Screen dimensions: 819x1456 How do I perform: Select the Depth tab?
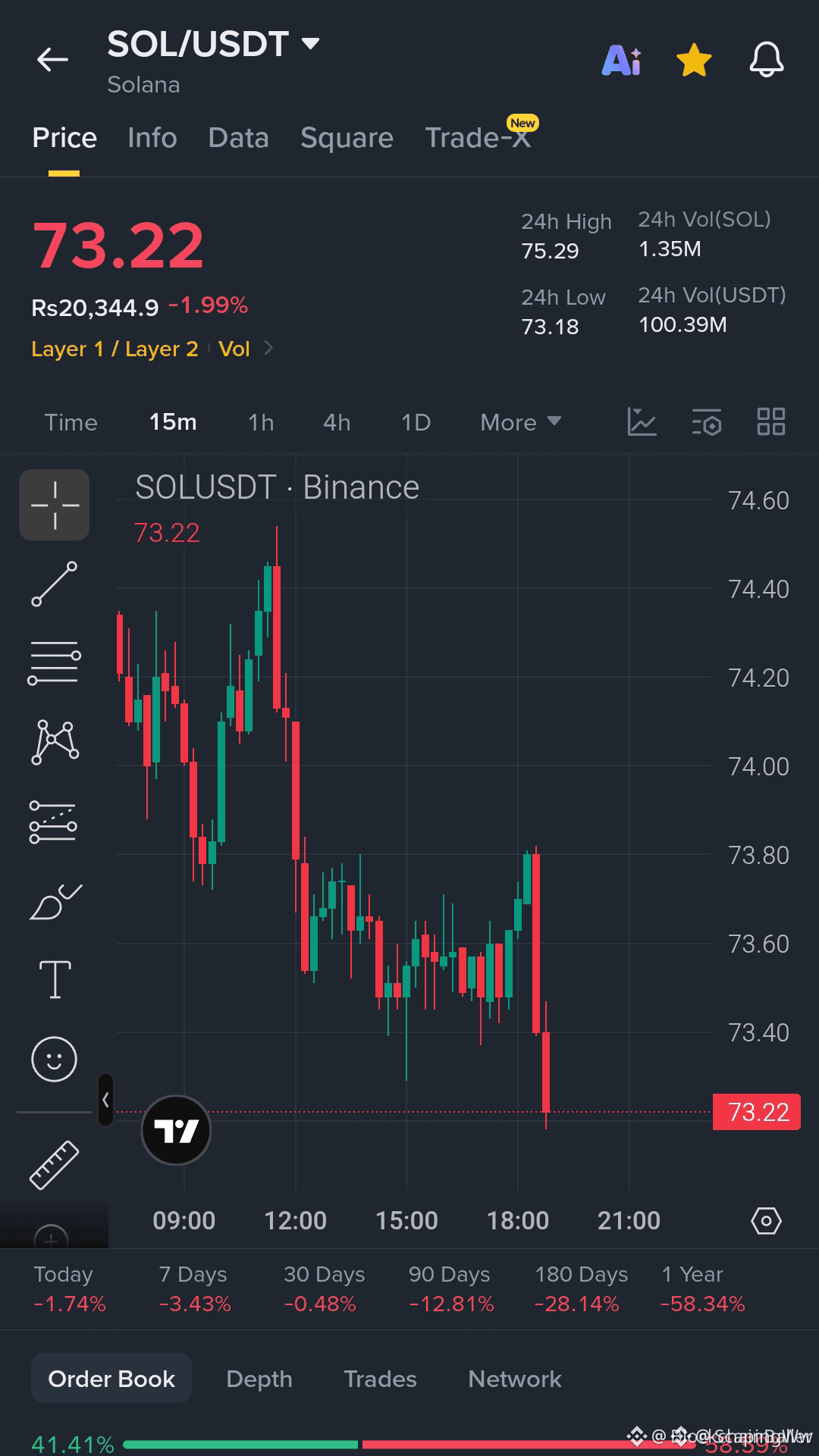pos(259,1379)
